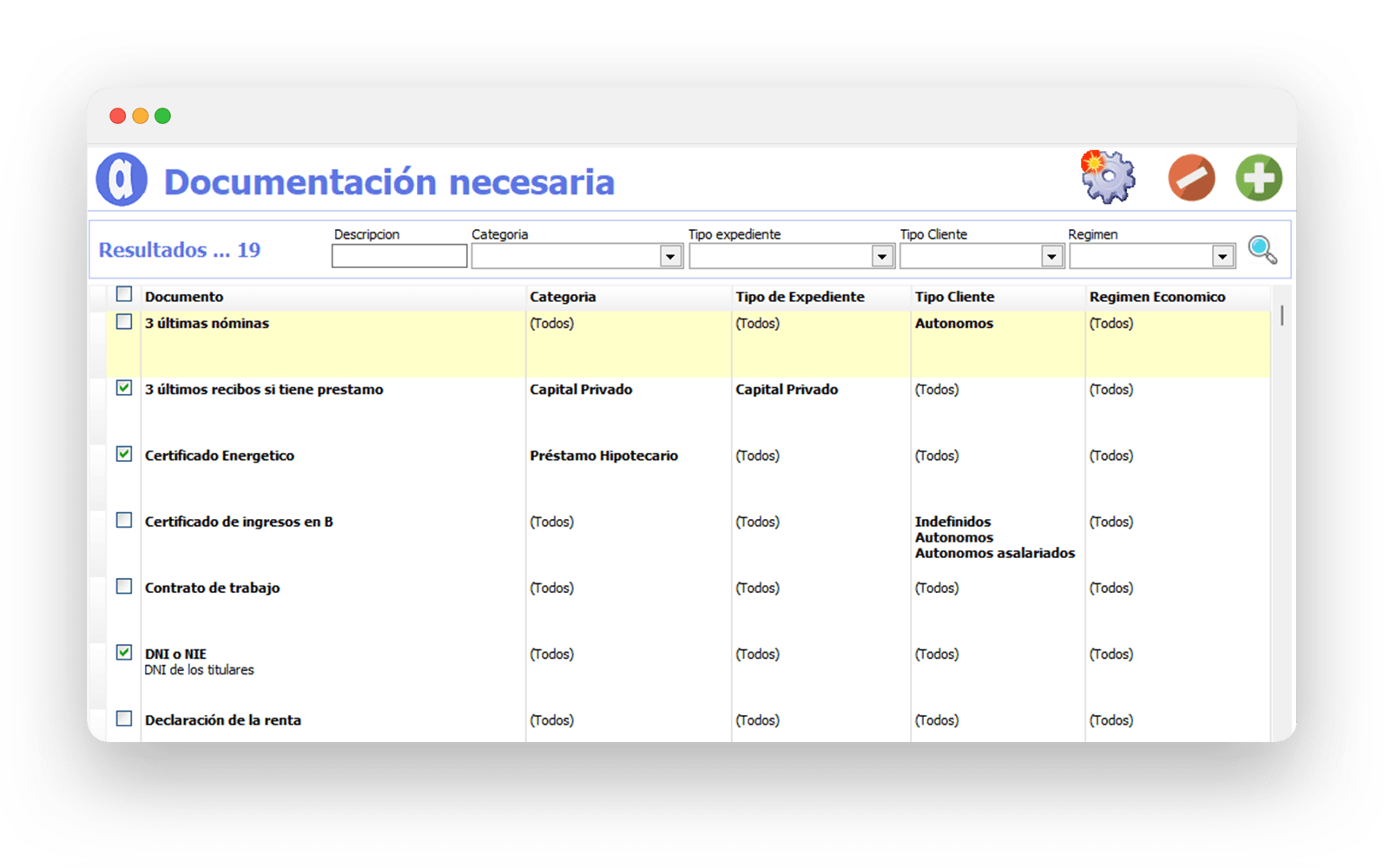
Task: Click the magnifying glass search icon
Action: pos(1262,250)
